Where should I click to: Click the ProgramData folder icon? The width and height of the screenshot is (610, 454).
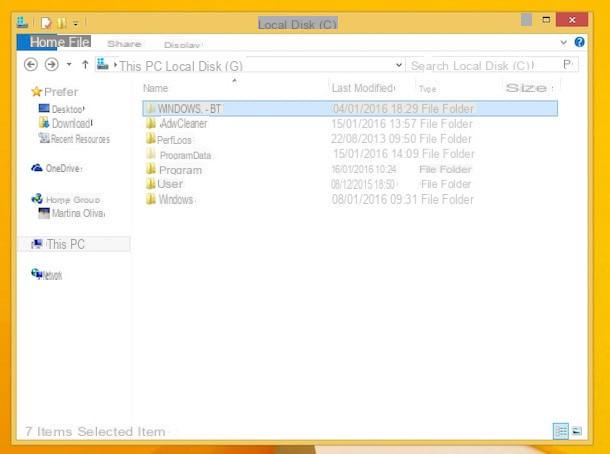coord(151,154)
